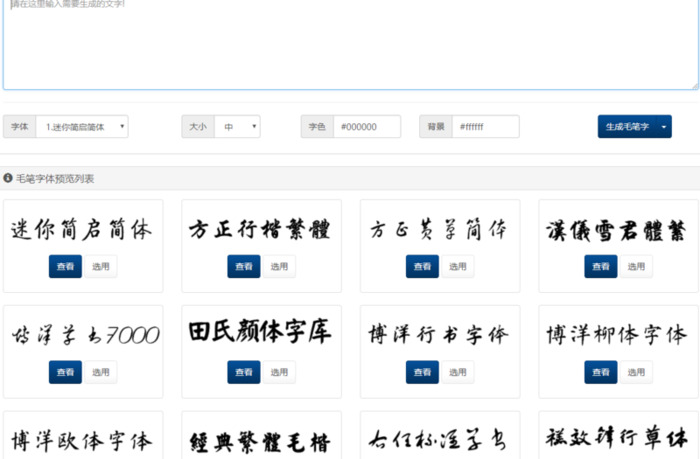Open the arrow dropdown beside 生成毛笔字
Viewport: 700px width, 459px height.
coord(664,127)
